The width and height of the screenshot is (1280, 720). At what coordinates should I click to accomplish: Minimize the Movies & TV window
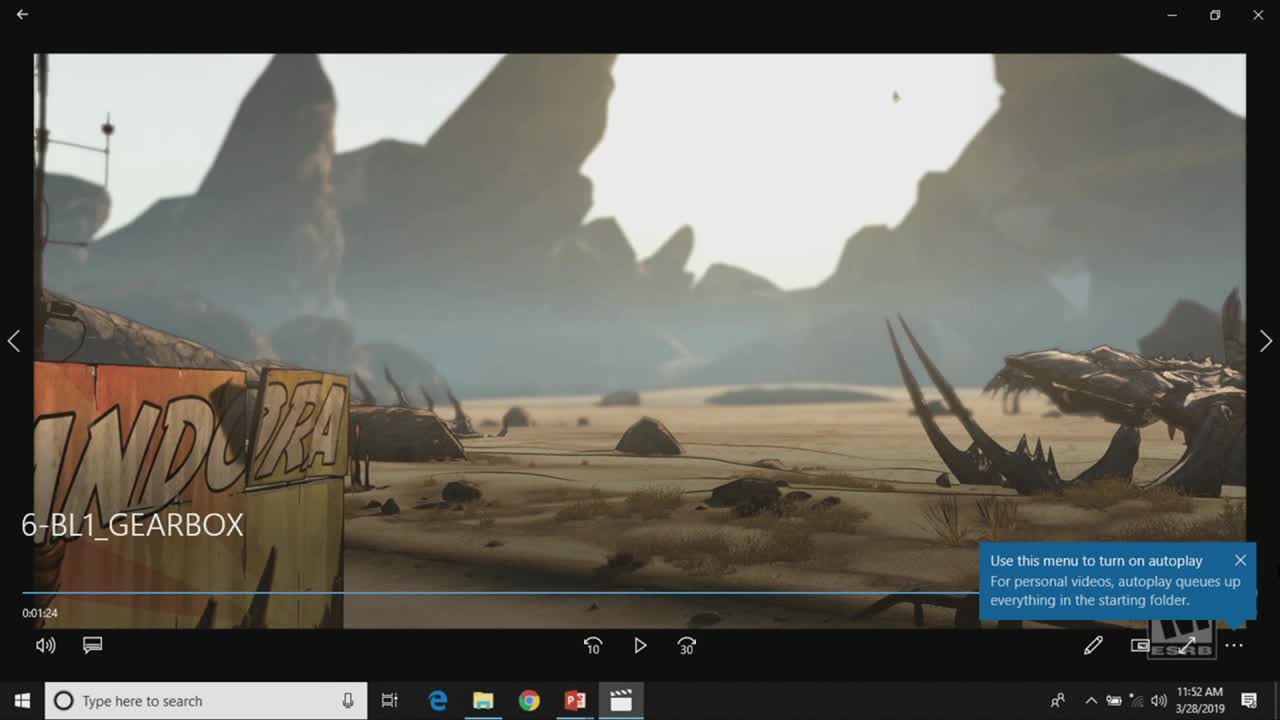(x=1172, y=15)
